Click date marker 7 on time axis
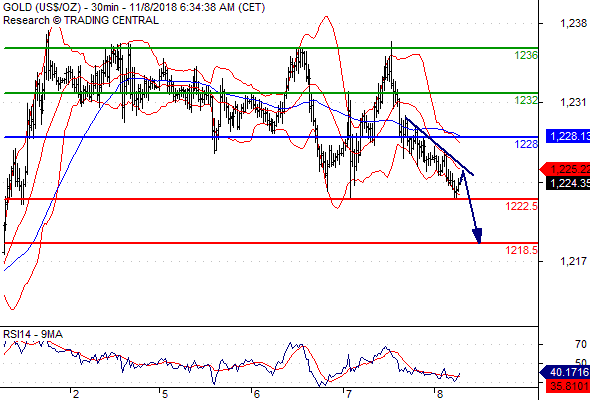Image resolution: width=590 pixels, height=400 pixels. pos(348,394)
